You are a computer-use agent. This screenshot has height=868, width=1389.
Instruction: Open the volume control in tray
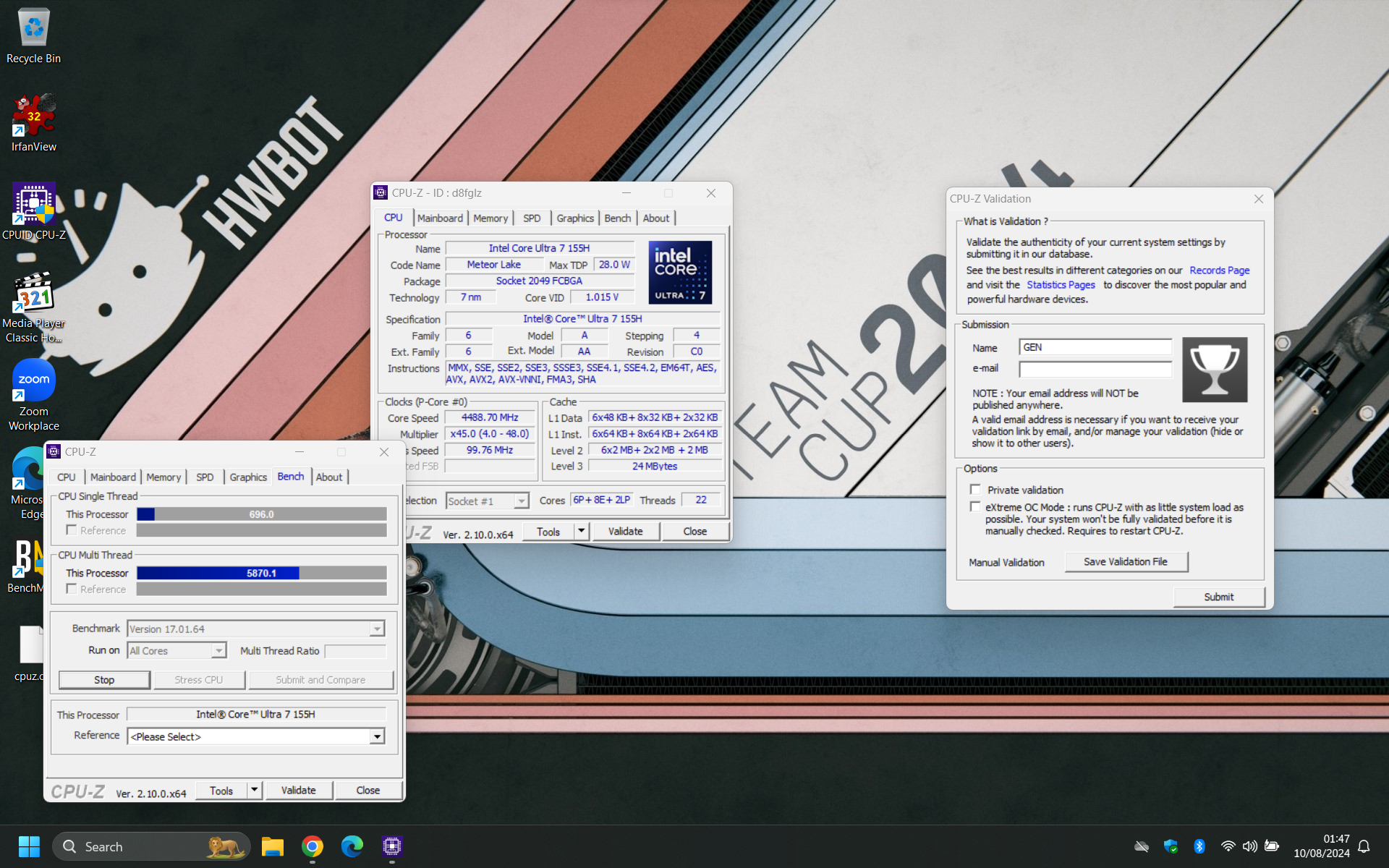[x=1249, y=846]
